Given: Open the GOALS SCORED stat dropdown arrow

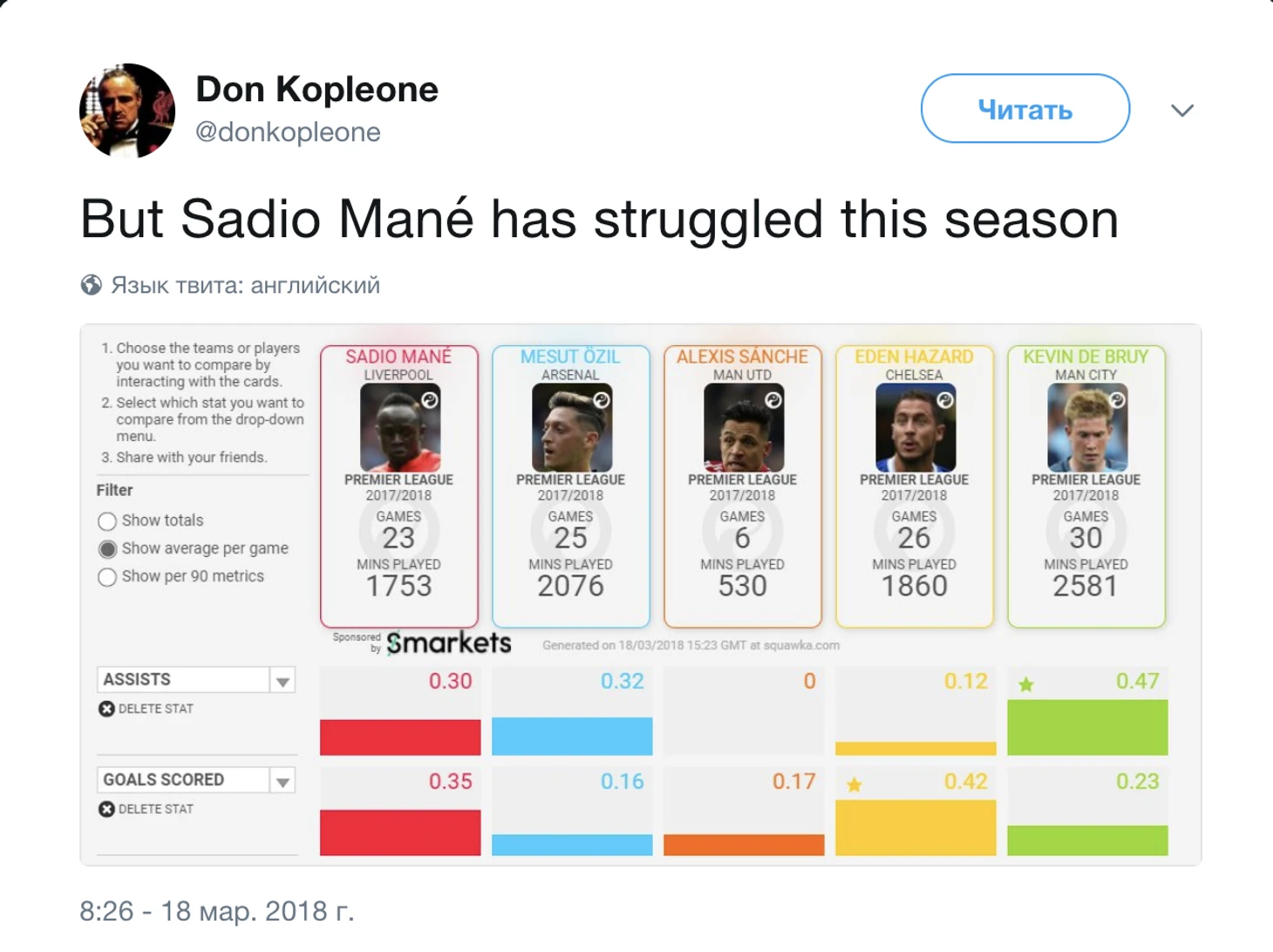Looking at the screenshot, I should coord(283,781).
